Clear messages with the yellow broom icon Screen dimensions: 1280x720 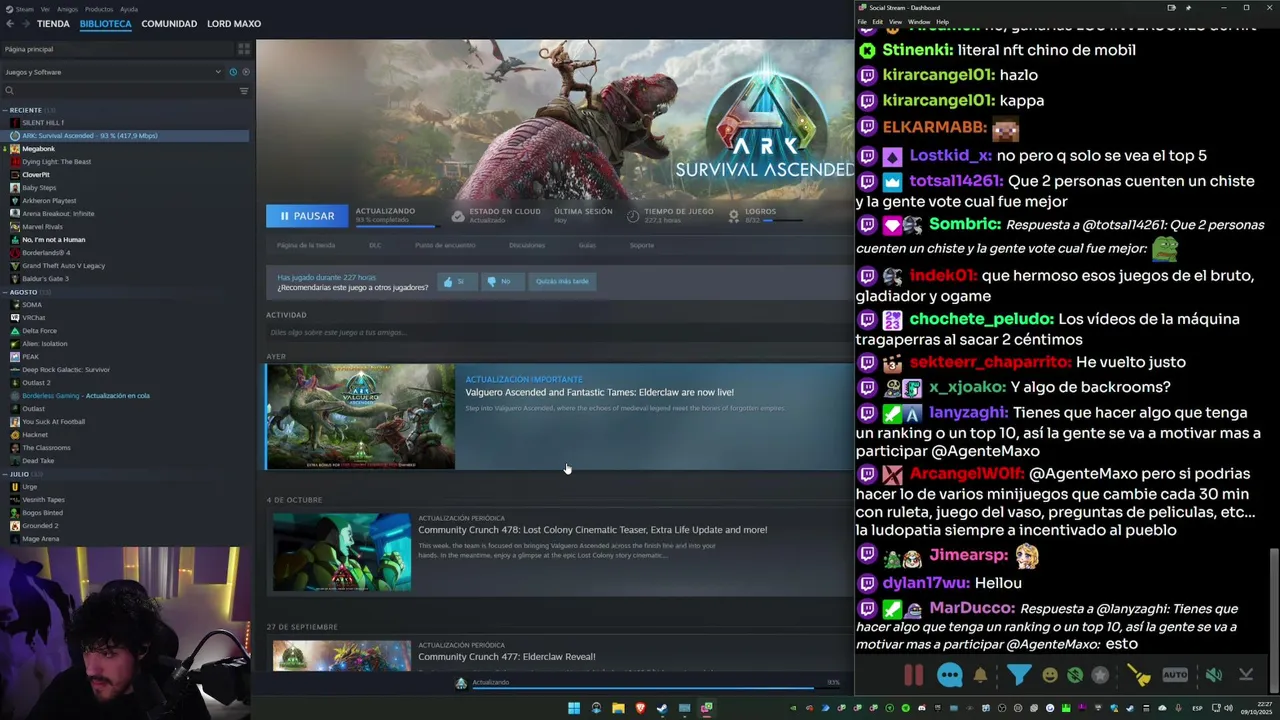point(1139,675)
